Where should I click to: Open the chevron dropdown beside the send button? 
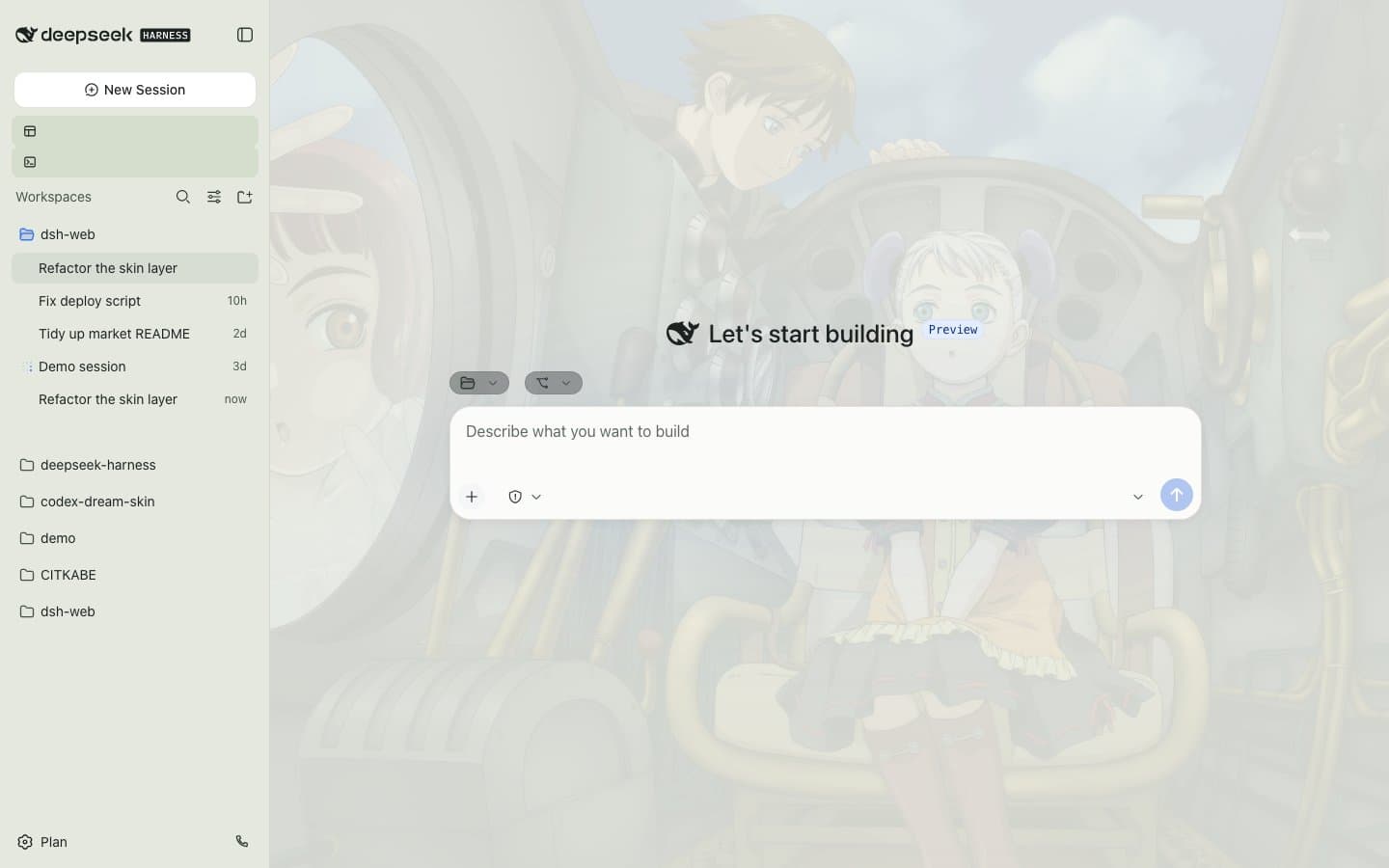[x=1138, y=497]
